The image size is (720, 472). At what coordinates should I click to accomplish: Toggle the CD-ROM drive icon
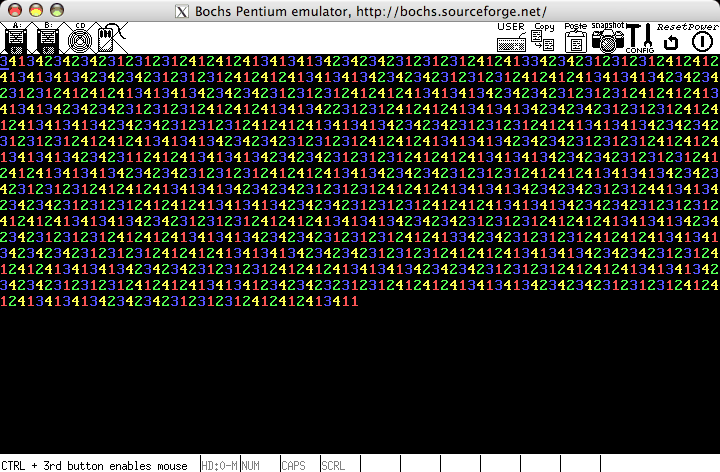[80, 38]
